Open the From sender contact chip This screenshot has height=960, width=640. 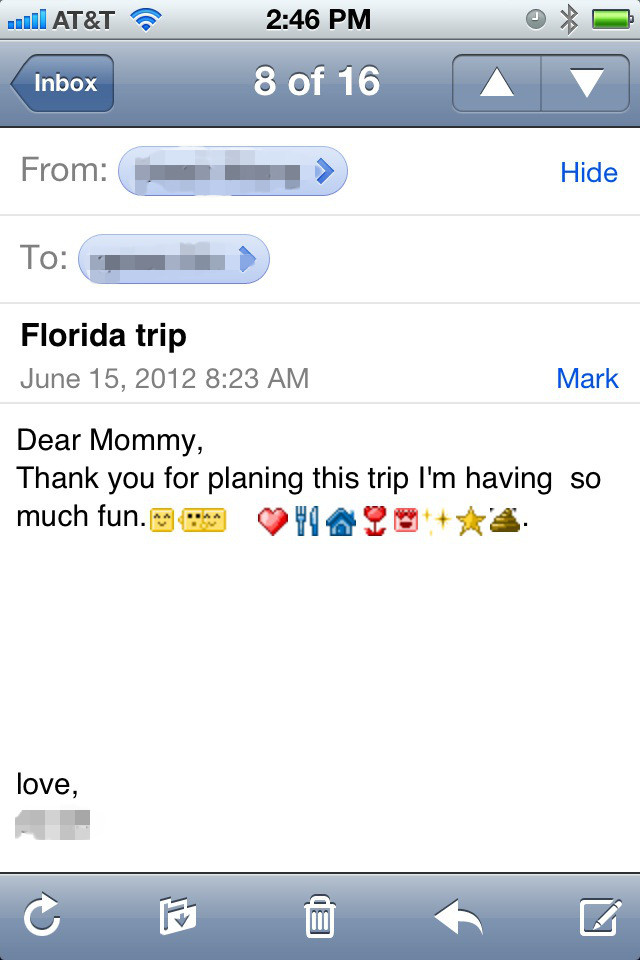232,172
